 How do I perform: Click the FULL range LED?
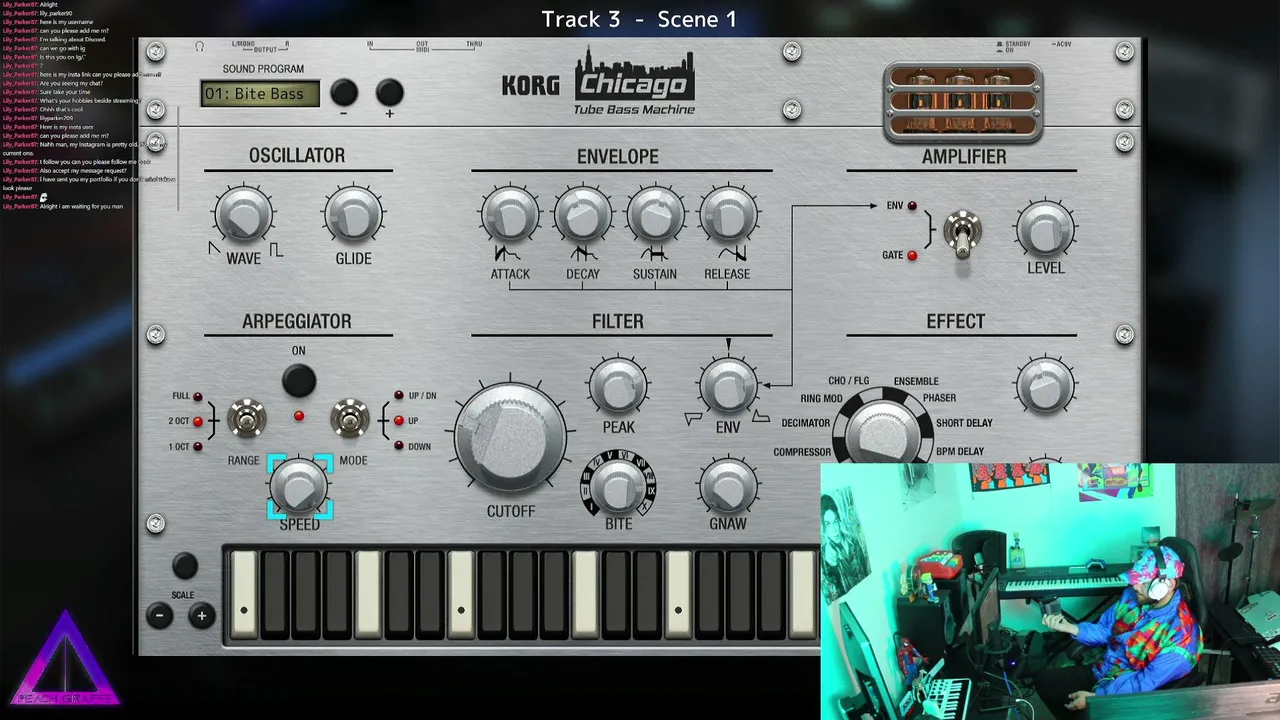point(198,397)
